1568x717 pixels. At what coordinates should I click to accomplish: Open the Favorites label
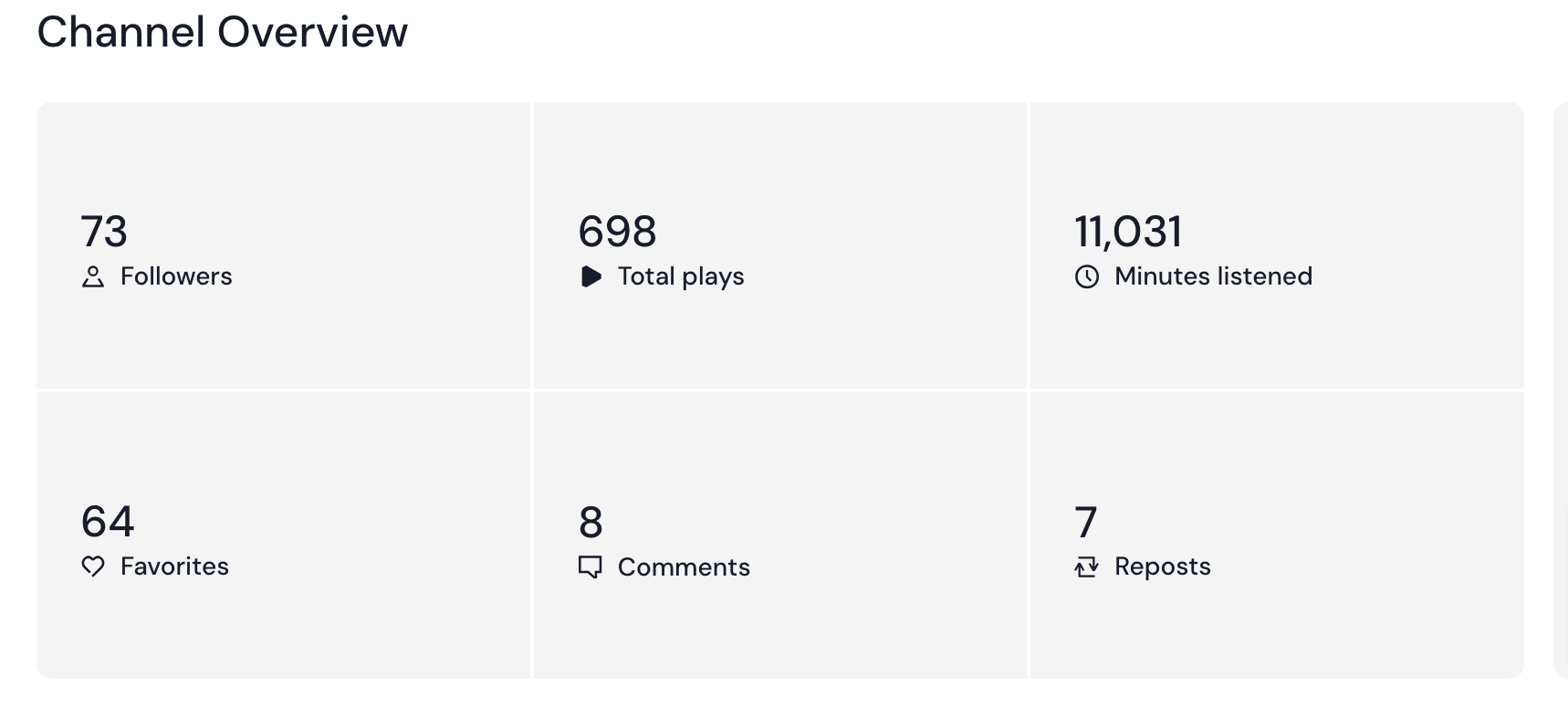click(x=174, y=566)
